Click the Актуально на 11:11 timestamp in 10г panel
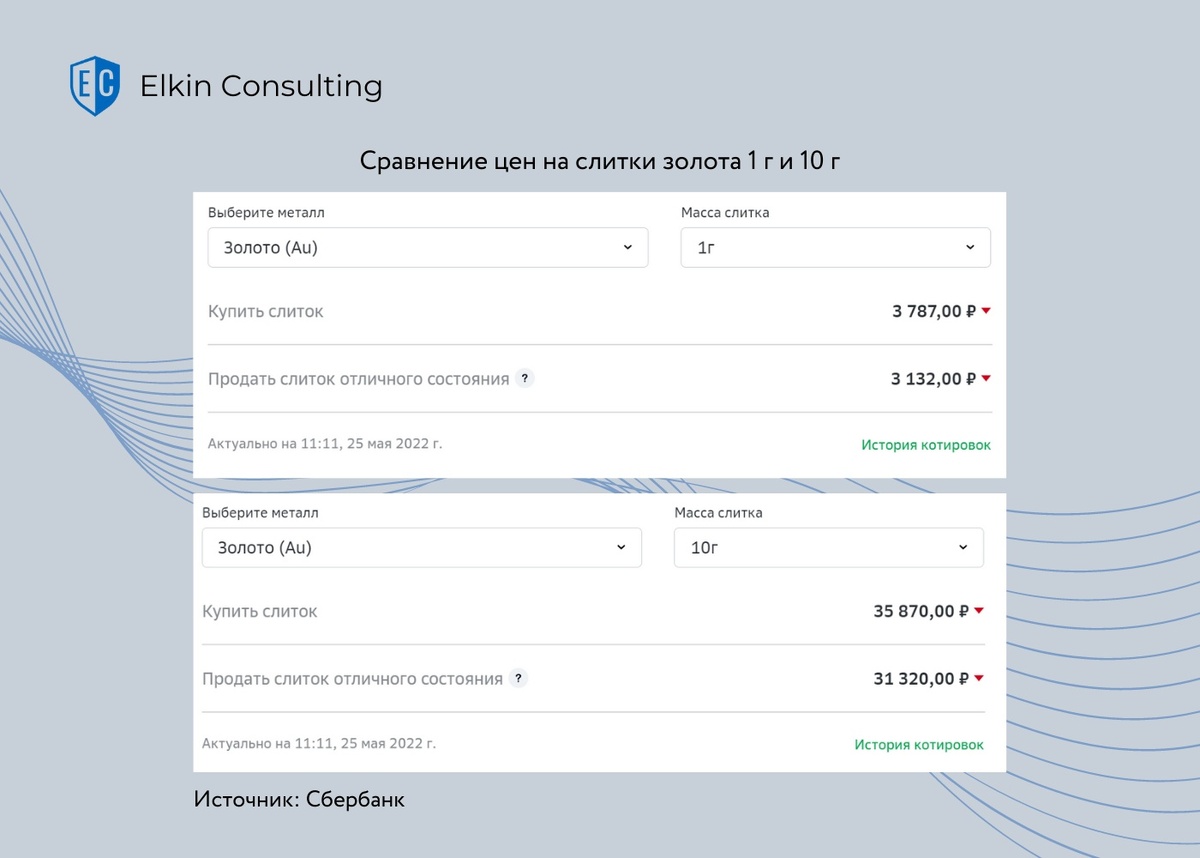1200x858 pixels. pyautogui.click(x=319, y=743)
